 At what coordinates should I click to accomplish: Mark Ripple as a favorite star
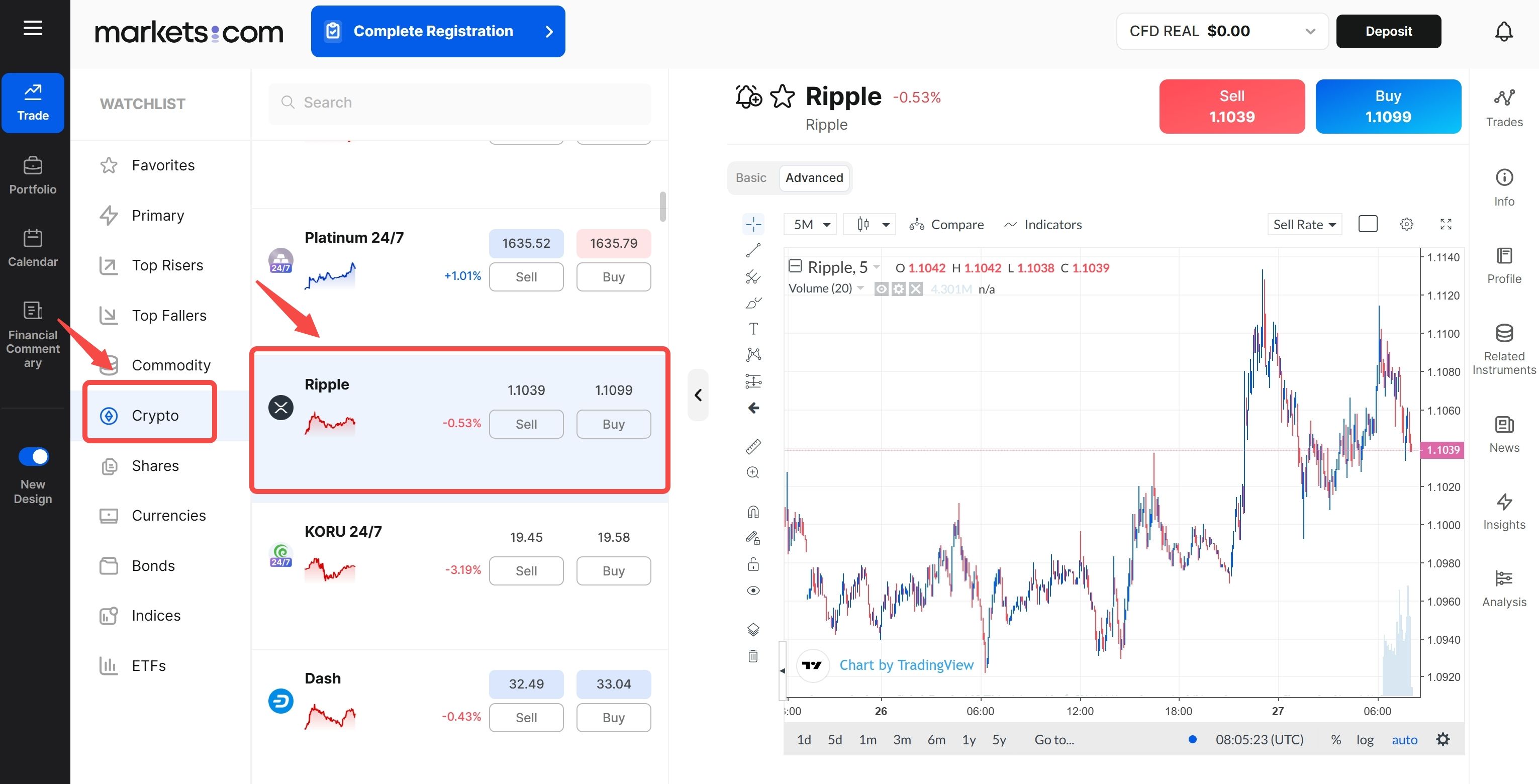pos(782,96)
